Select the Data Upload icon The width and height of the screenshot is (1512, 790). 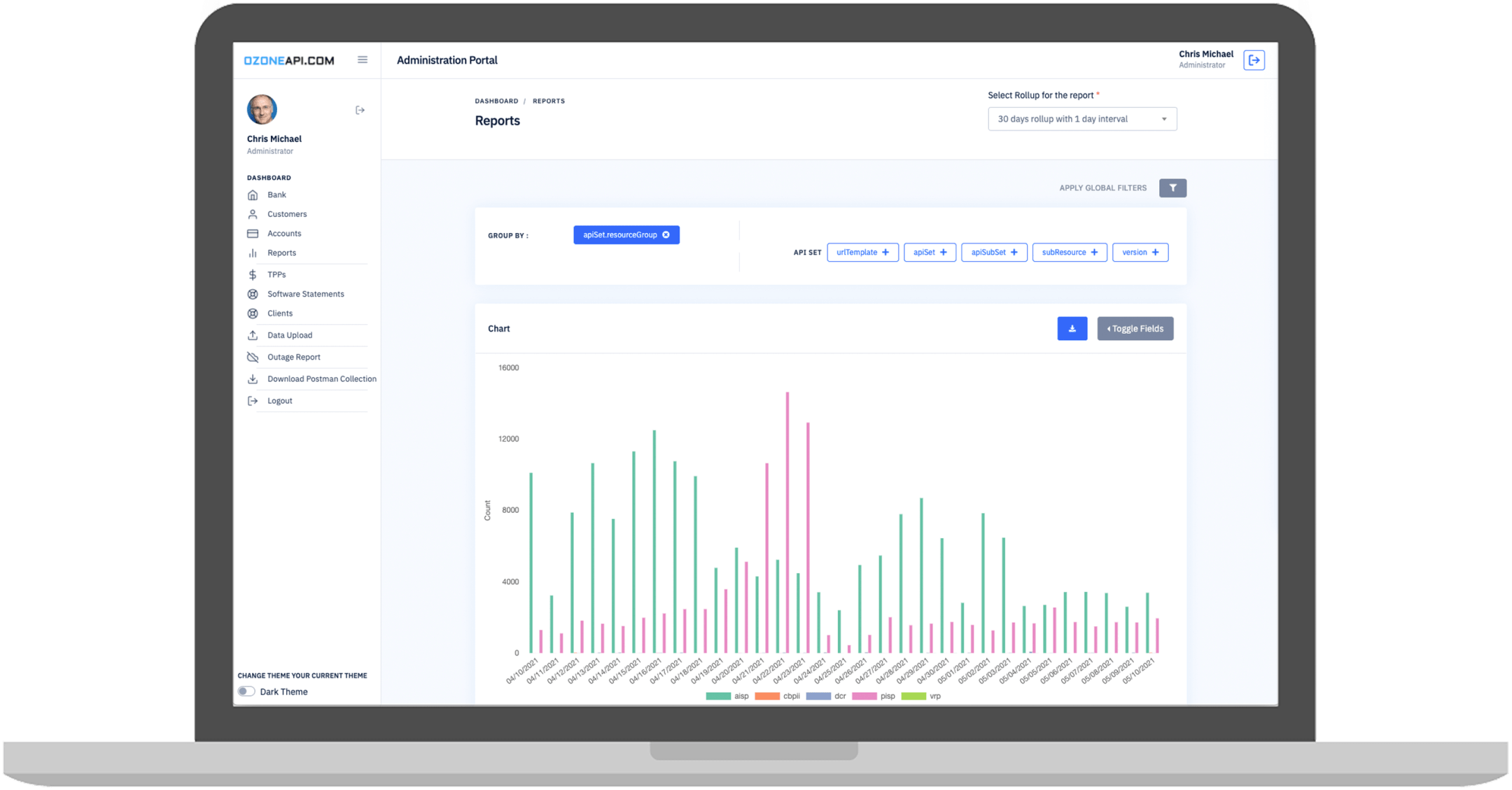pos(253,335)
